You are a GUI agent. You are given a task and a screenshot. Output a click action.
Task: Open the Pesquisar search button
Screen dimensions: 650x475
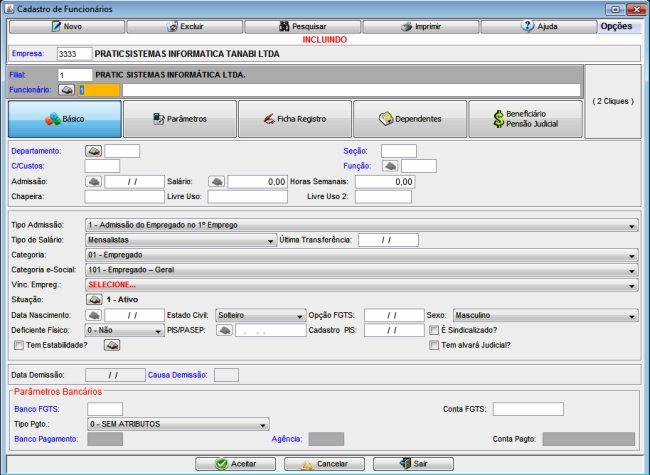(303, 27)
